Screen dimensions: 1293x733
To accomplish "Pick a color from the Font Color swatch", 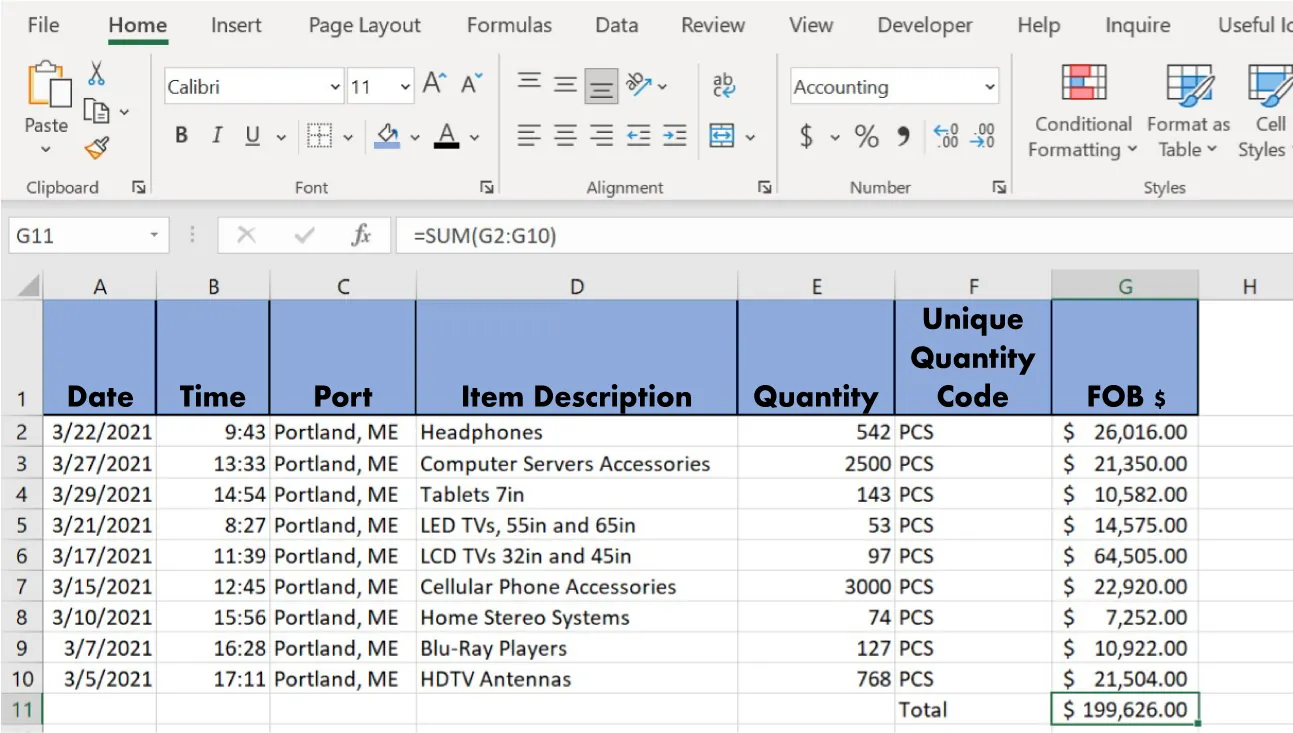I will (446, 136).
